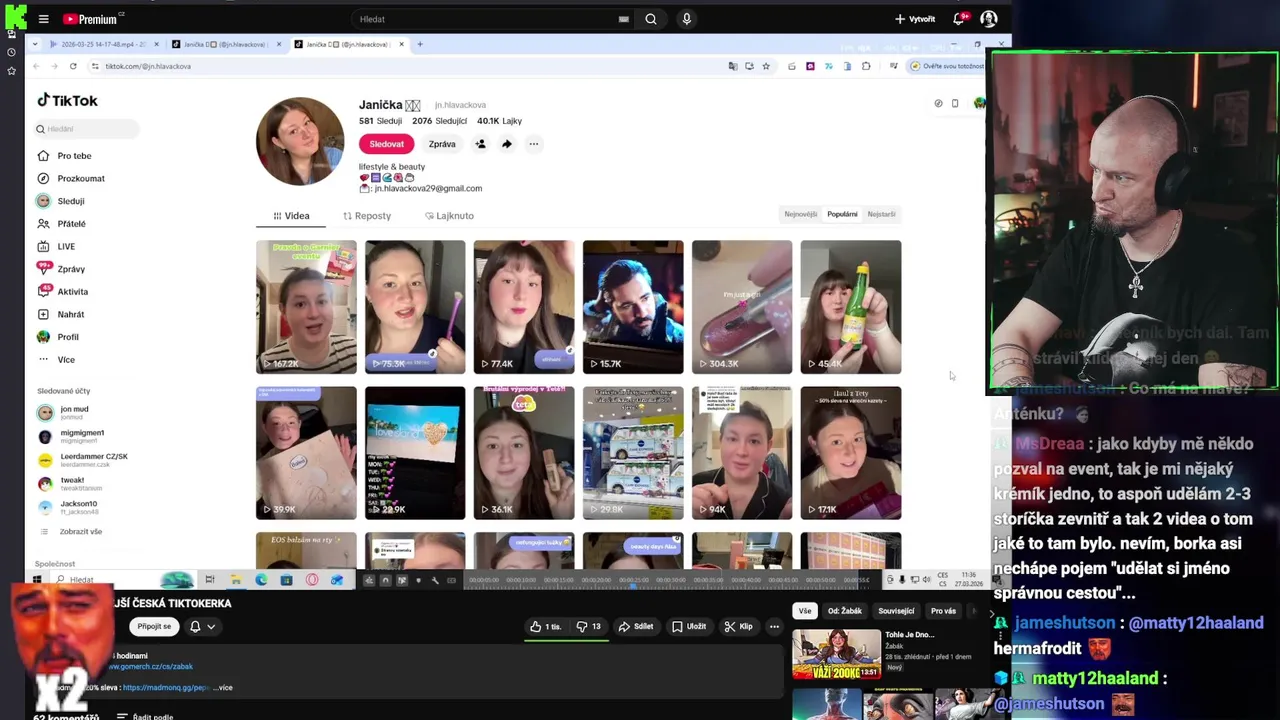Click the Sdílet share button
Viewport: 1280px width, 720px height.
tap(636, 627)
